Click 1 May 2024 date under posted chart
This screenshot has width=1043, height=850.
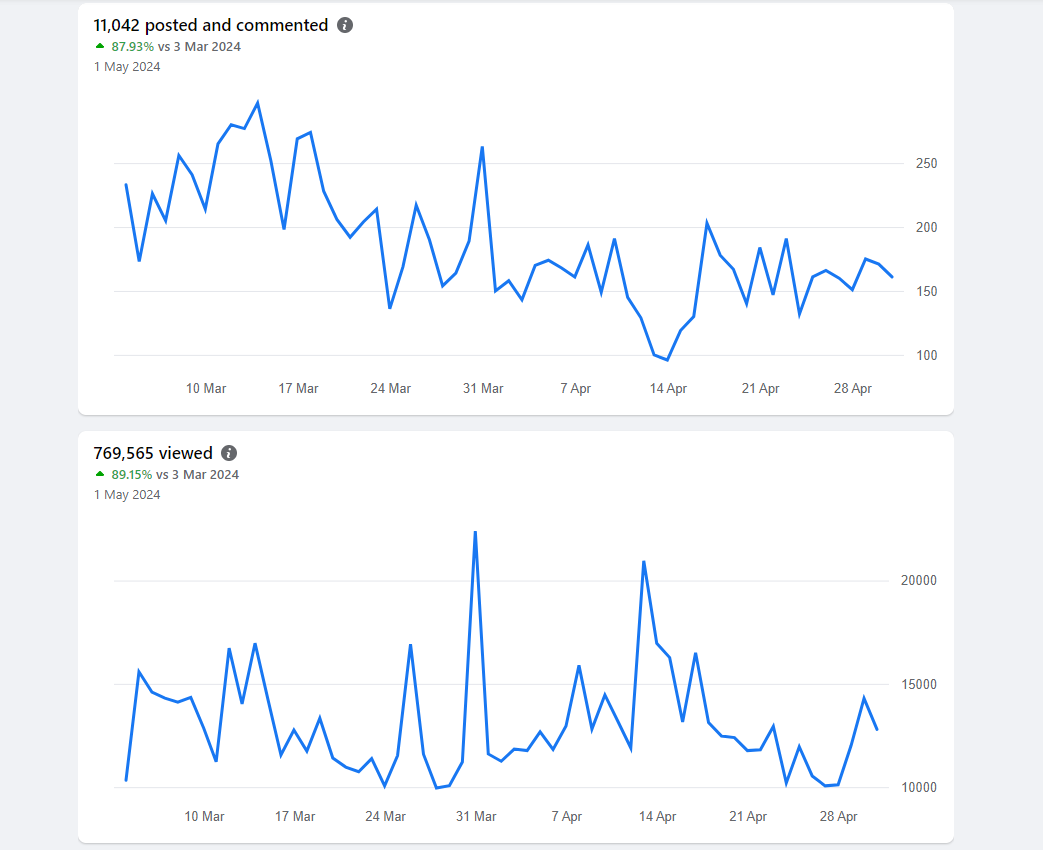(x=127, y=67)
